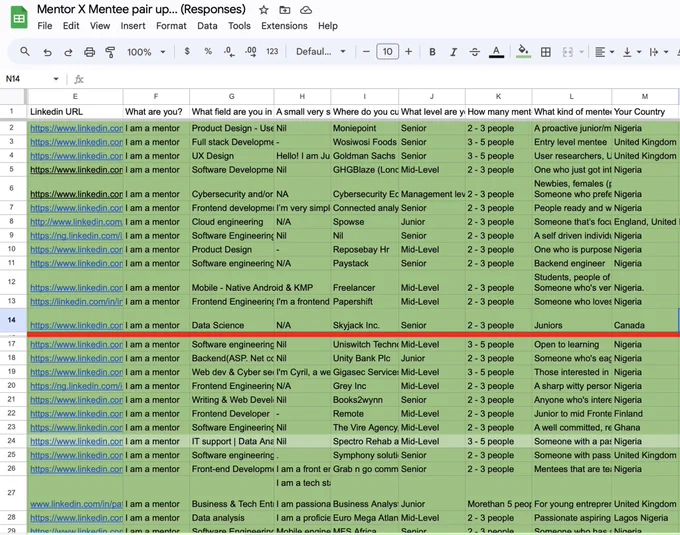
Task: Open the LinkedIn link in row 8
Action: [76, 222]
